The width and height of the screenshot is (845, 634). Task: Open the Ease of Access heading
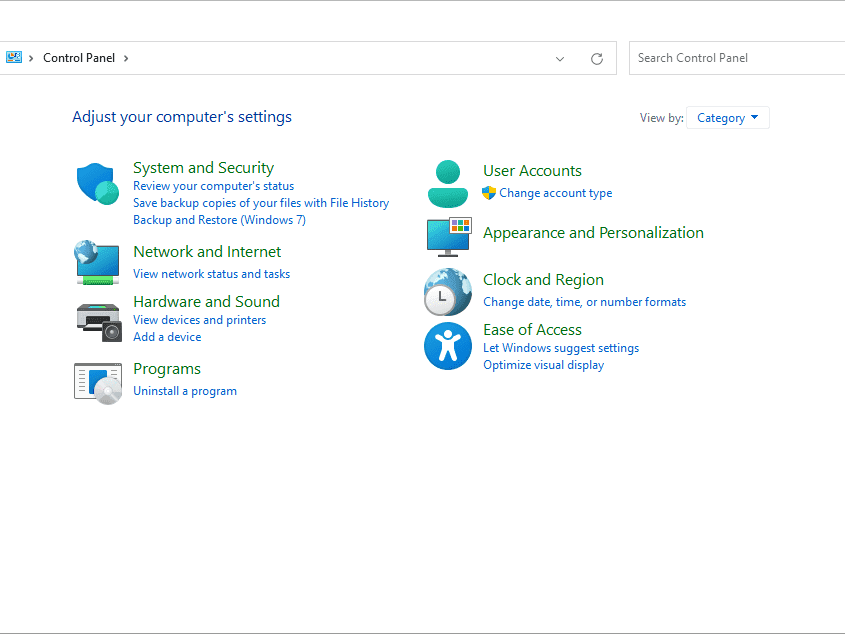pos(532,329)
